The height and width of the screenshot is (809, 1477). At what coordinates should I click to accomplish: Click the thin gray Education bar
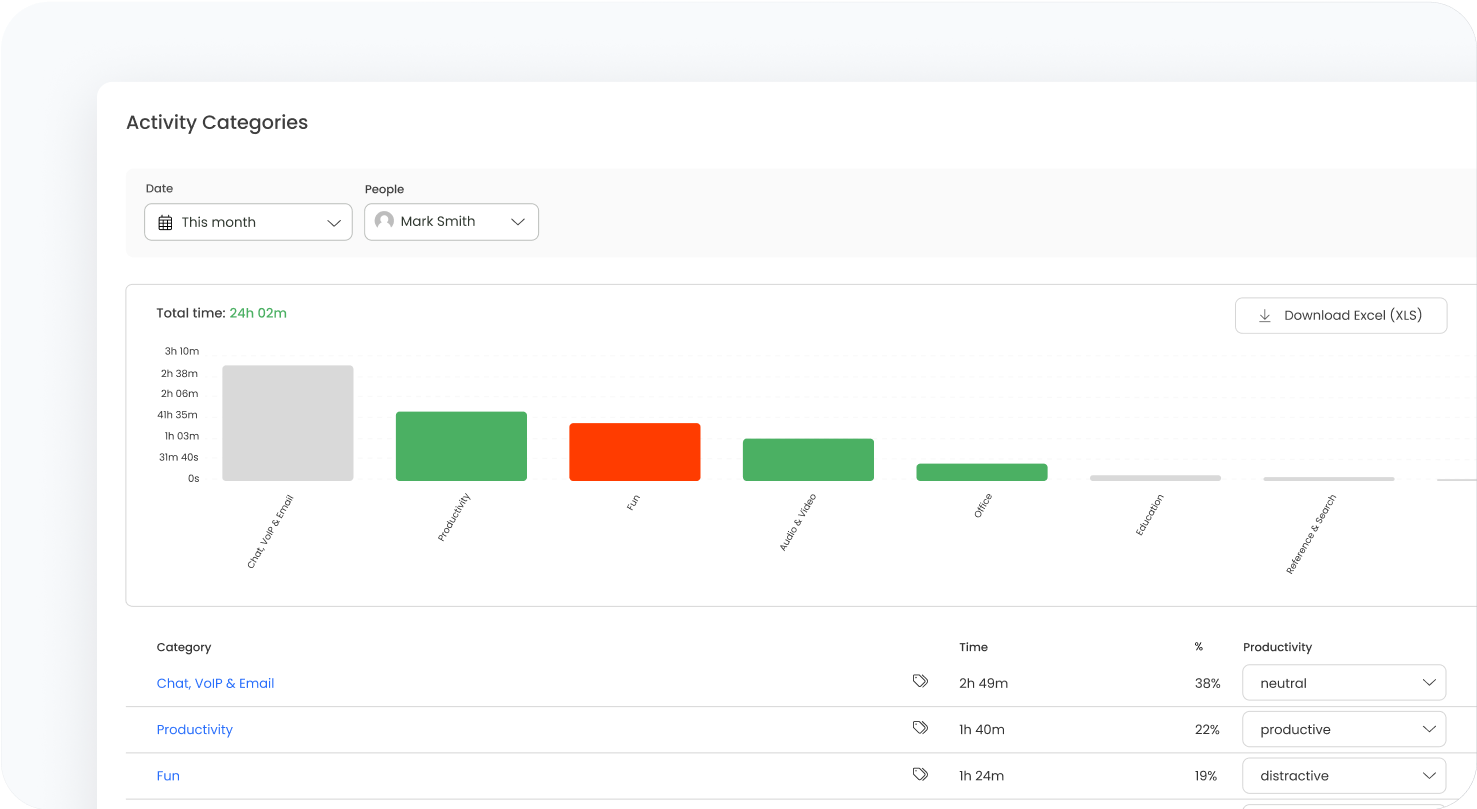1155,478
